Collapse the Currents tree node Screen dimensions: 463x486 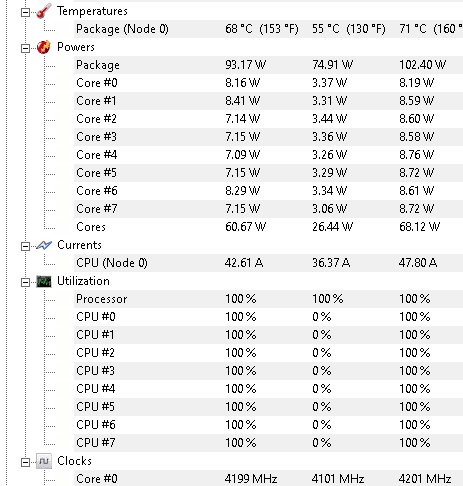click(25, 246)
